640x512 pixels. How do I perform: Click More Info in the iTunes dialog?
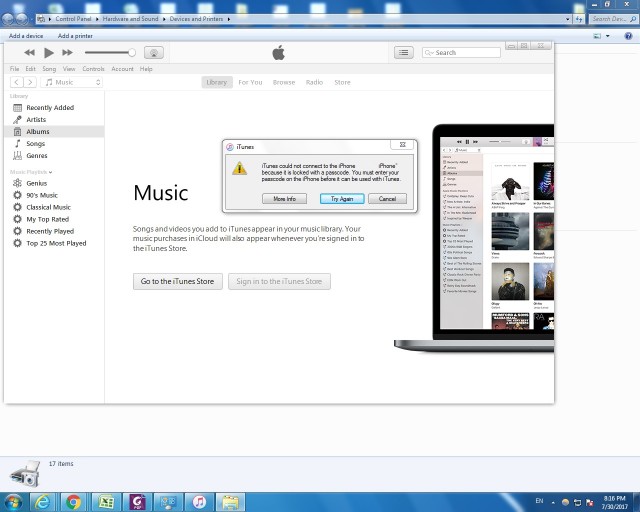tap(284, 199)
